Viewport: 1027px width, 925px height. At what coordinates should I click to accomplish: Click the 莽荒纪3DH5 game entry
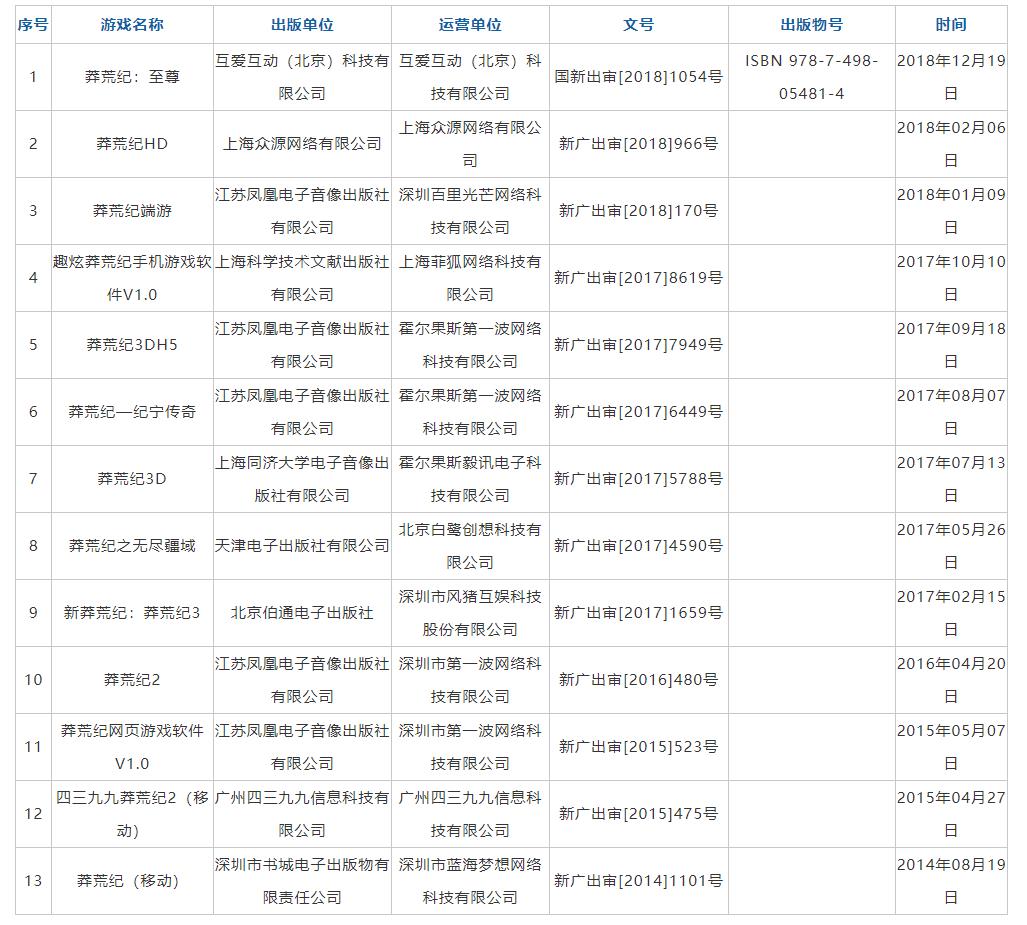132,345
